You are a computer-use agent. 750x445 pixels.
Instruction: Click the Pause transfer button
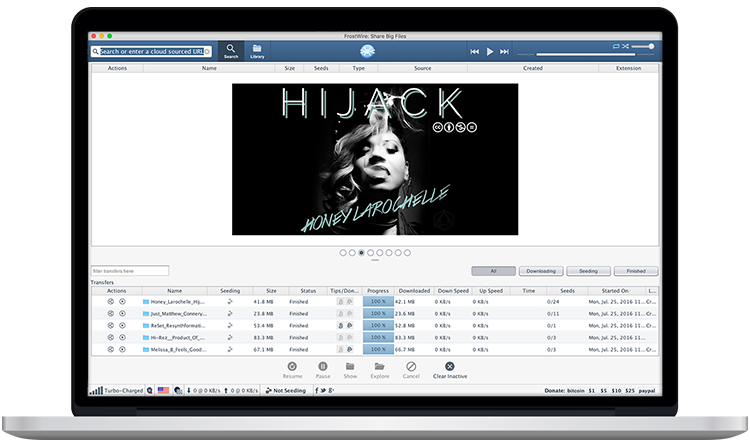323,370
